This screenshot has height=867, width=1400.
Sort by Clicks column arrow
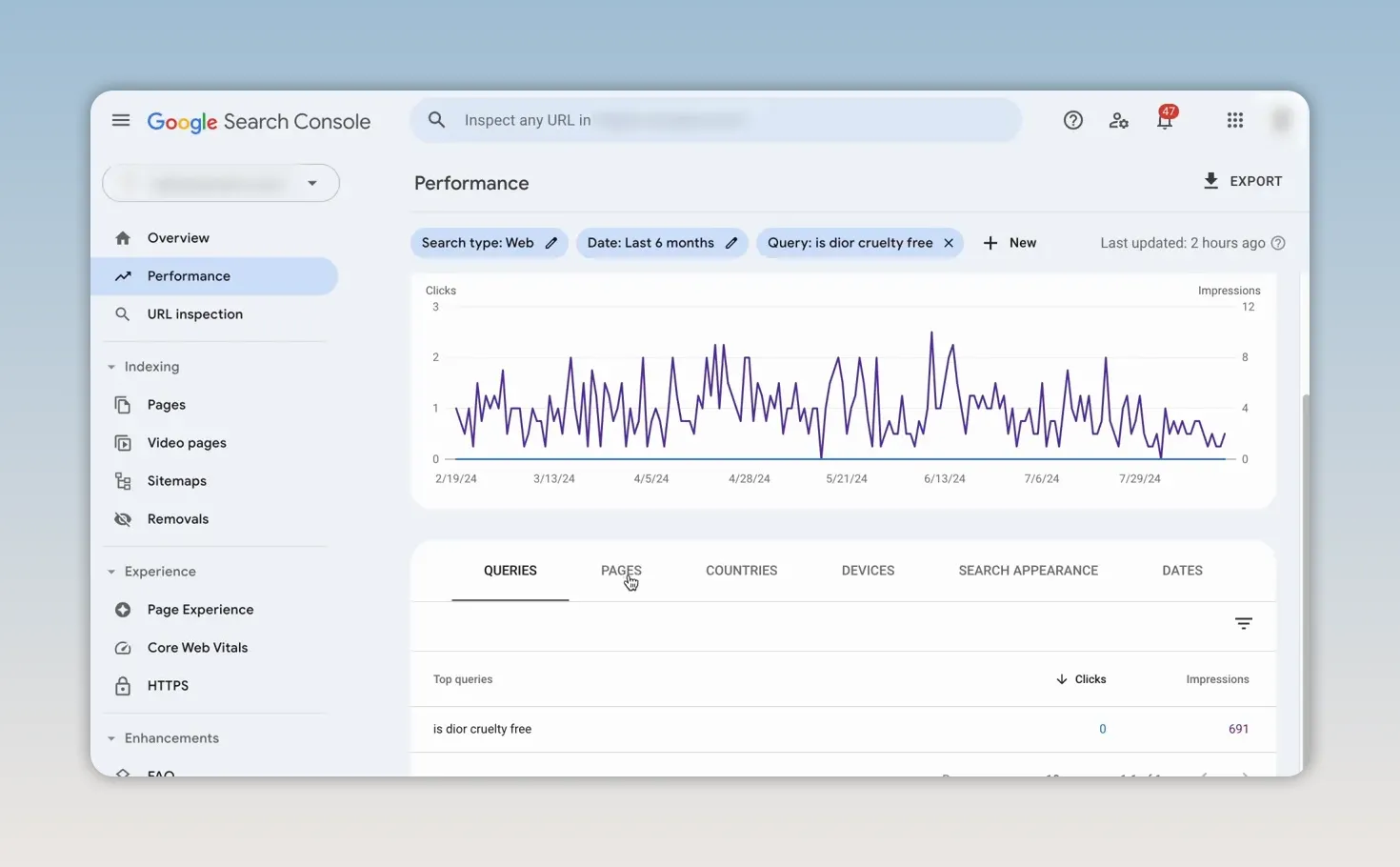click(1062, 679)
